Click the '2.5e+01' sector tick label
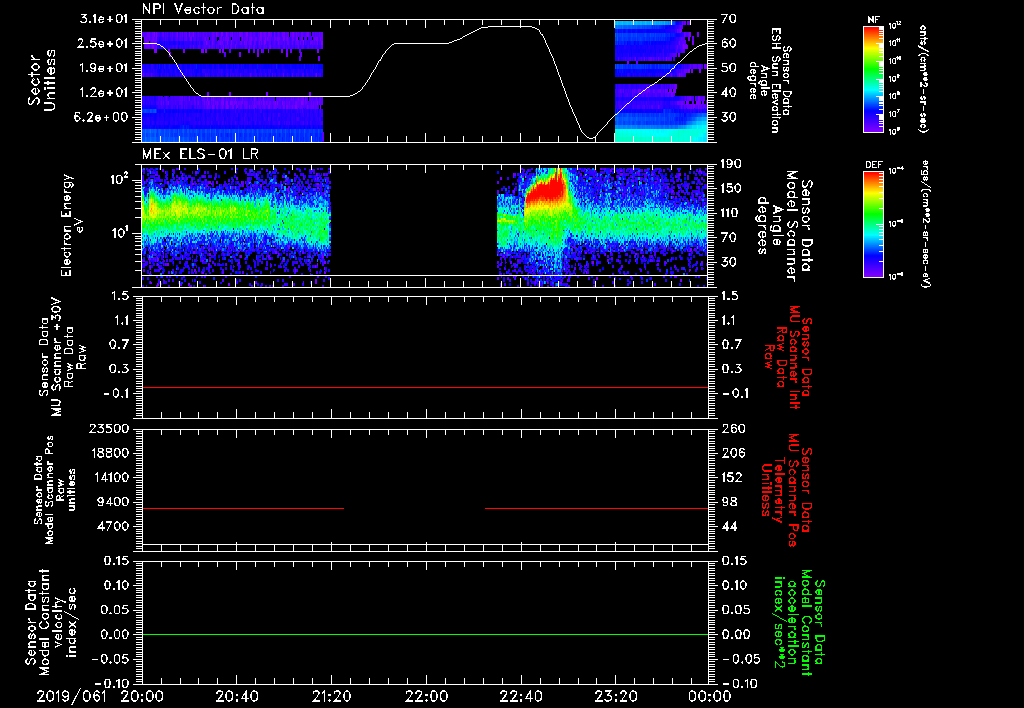 coord(104,44)
